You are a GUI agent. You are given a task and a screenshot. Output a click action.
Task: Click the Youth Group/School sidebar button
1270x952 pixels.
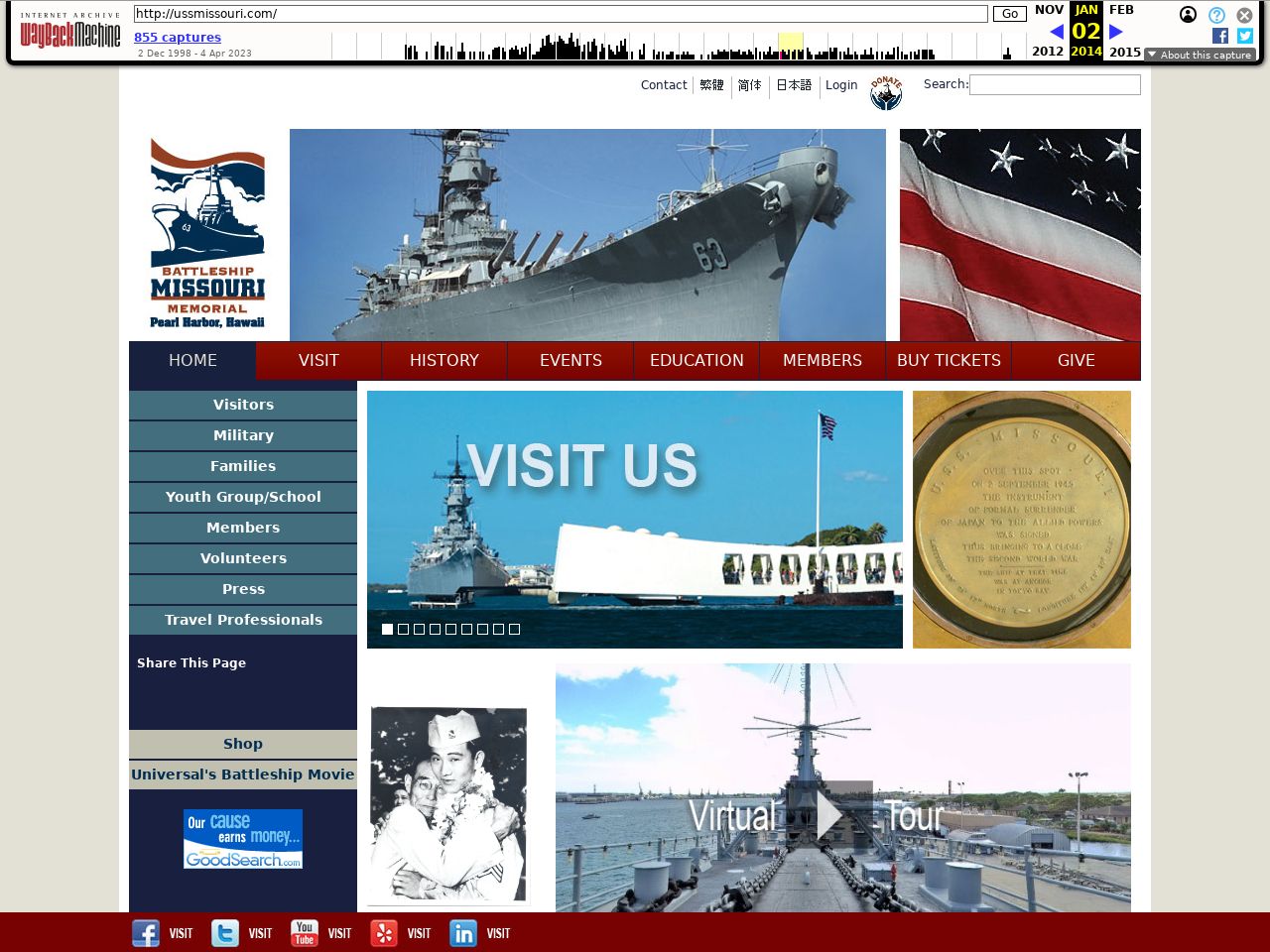(x=243, y=497)
